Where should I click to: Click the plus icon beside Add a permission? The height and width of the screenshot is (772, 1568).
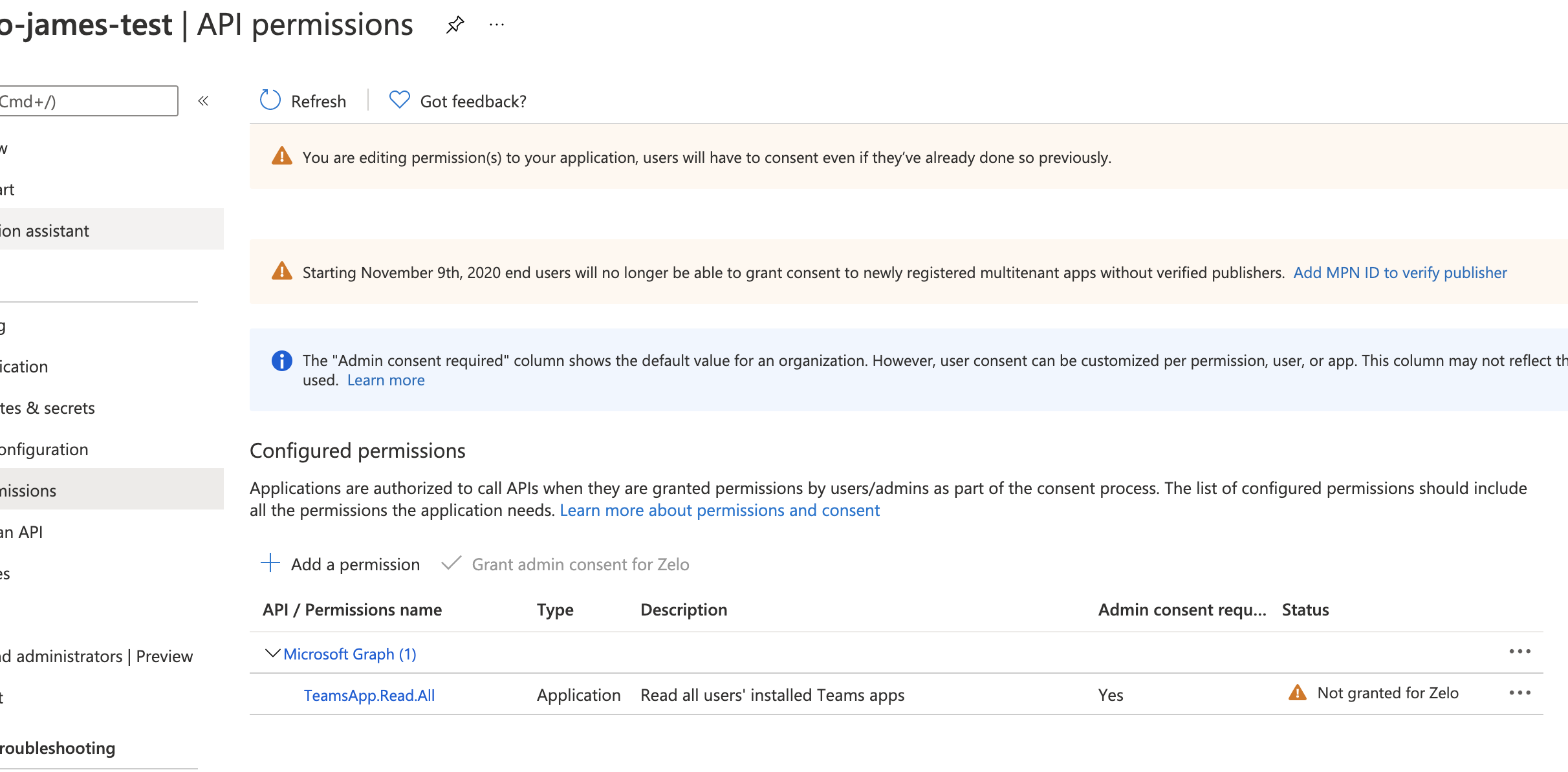tap(270, 563)
